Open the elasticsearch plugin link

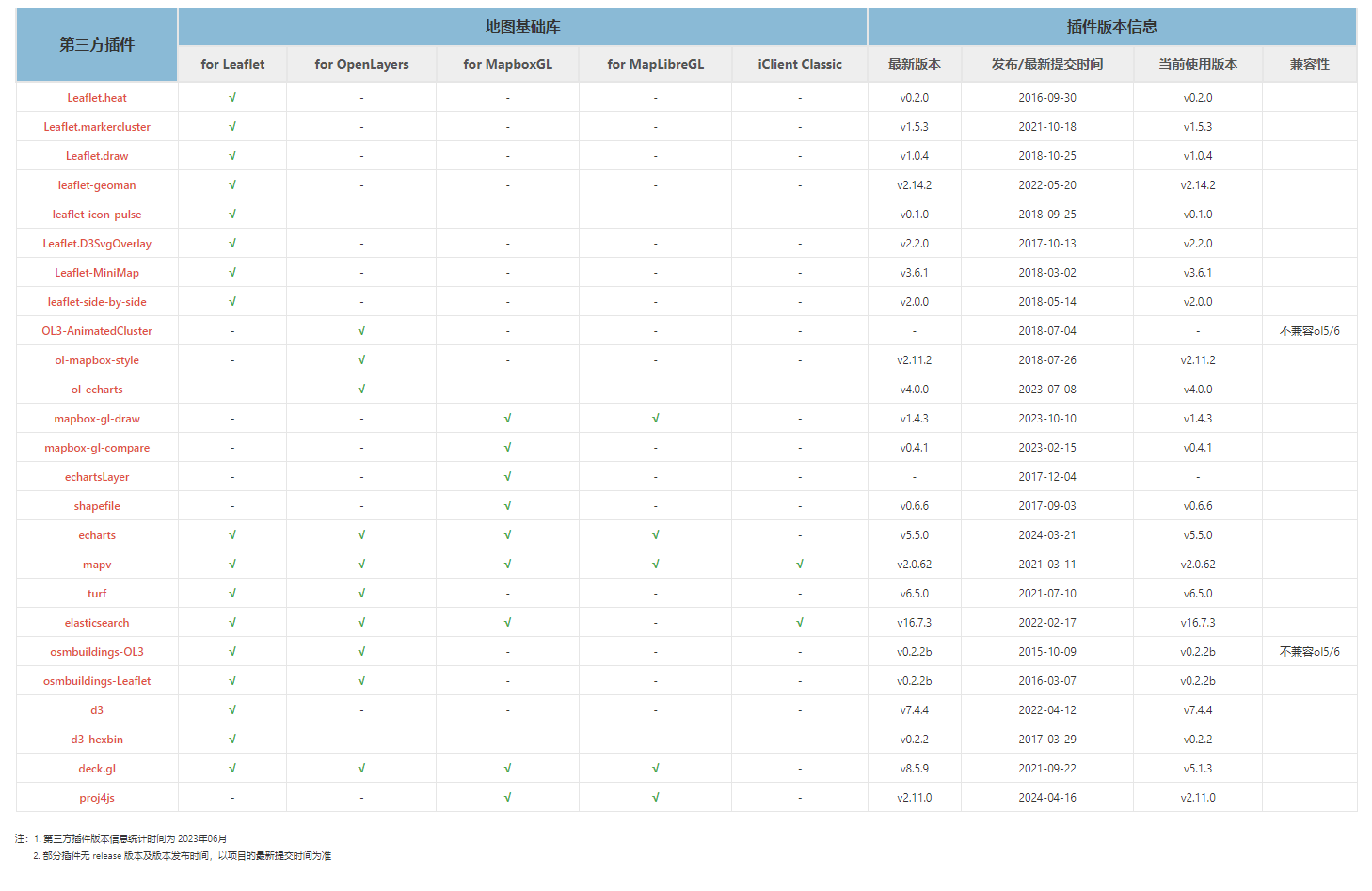pyautogui.click(x=97, y=623)
